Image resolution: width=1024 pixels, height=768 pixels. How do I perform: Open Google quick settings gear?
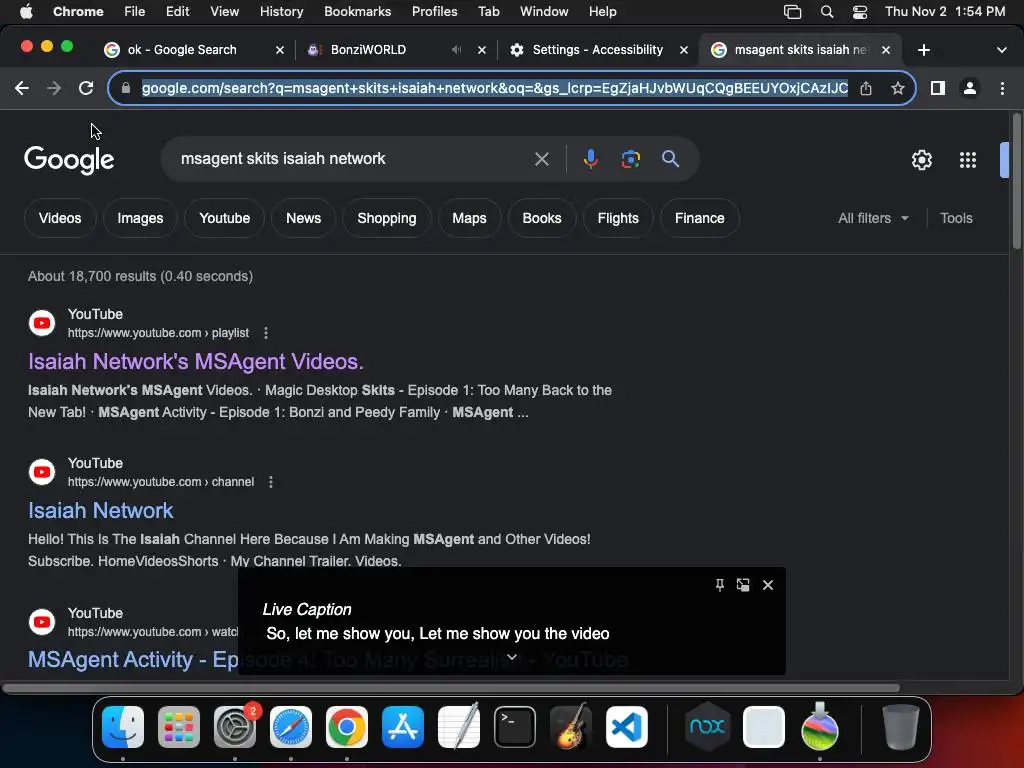pyautogui.click(x=921, y=160)
